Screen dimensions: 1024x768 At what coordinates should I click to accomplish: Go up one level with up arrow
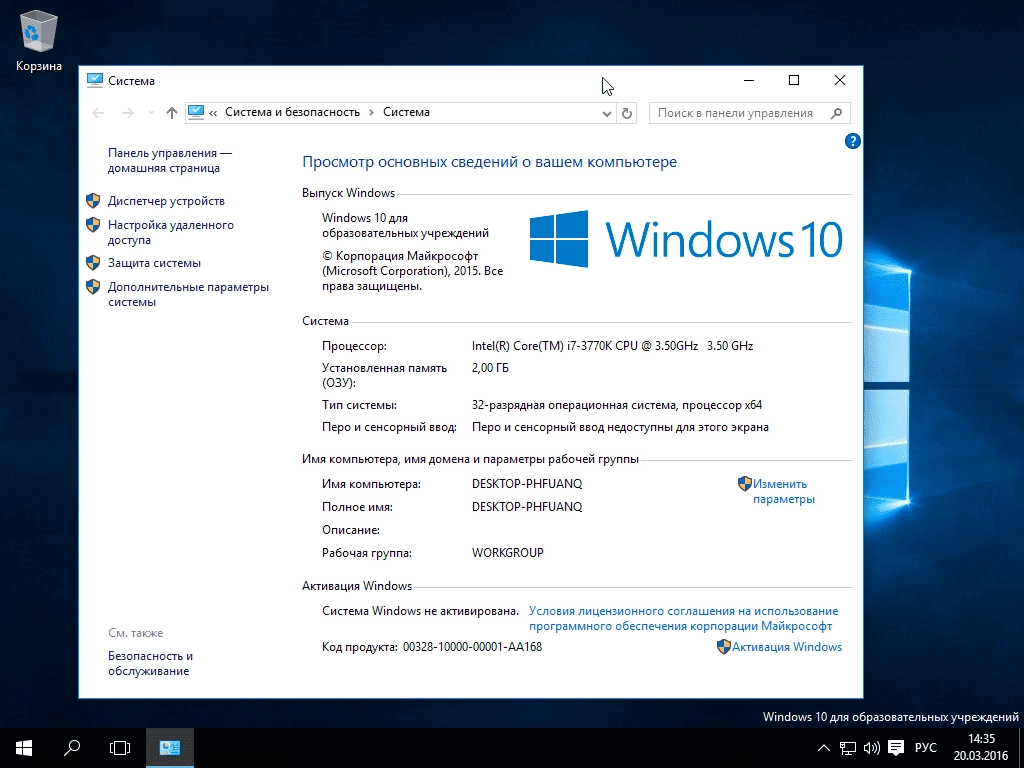tap(172, 113)
